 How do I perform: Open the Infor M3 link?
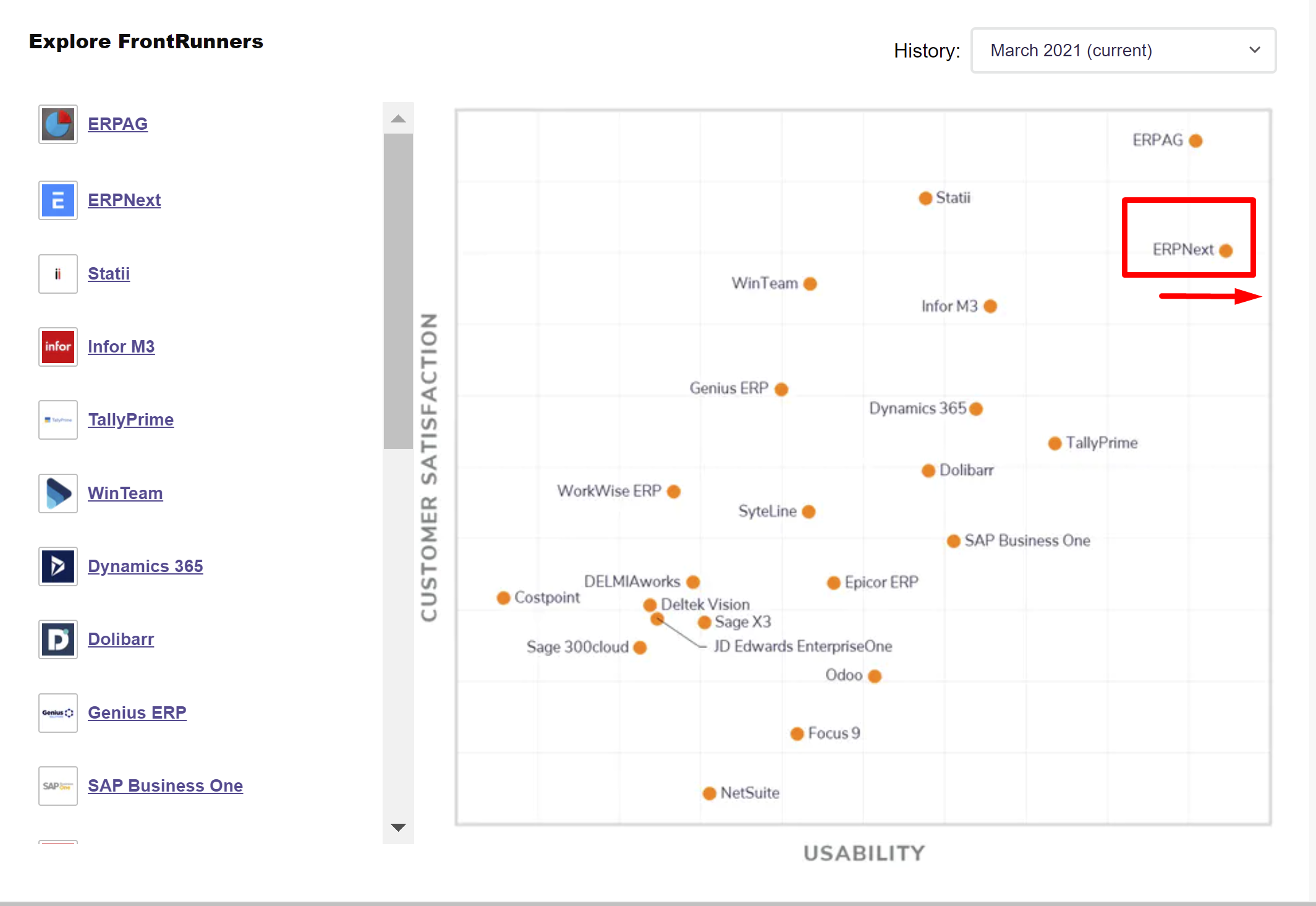coord(121,346)
